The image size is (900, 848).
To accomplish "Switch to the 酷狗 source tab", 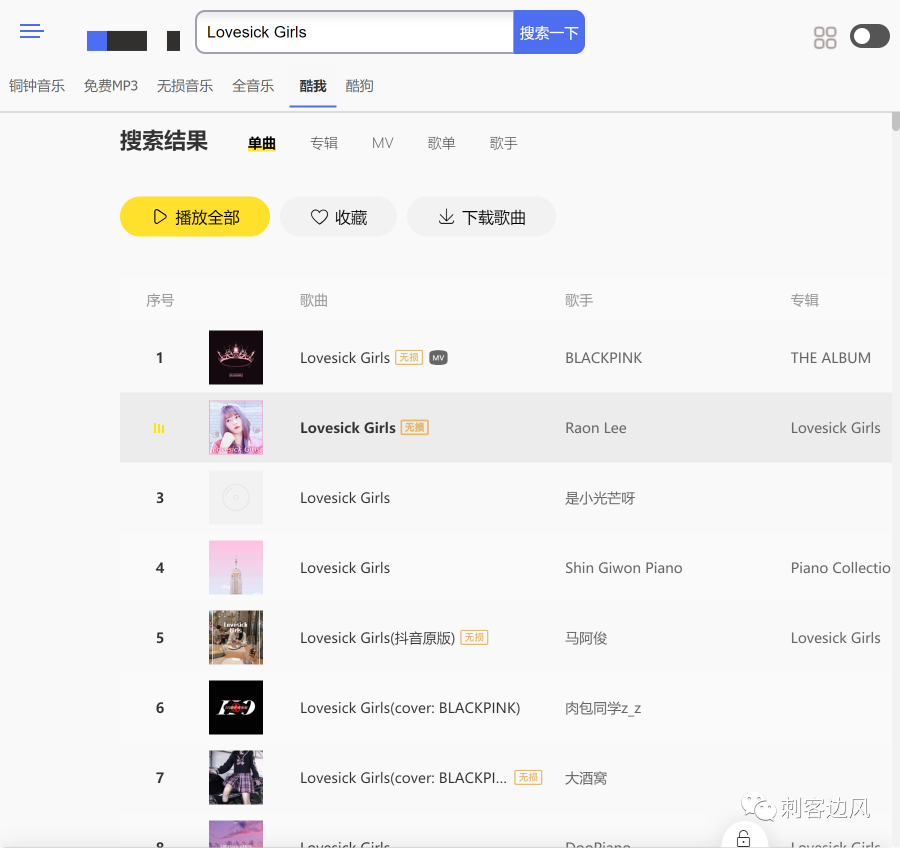I will [x=359, y=86].
